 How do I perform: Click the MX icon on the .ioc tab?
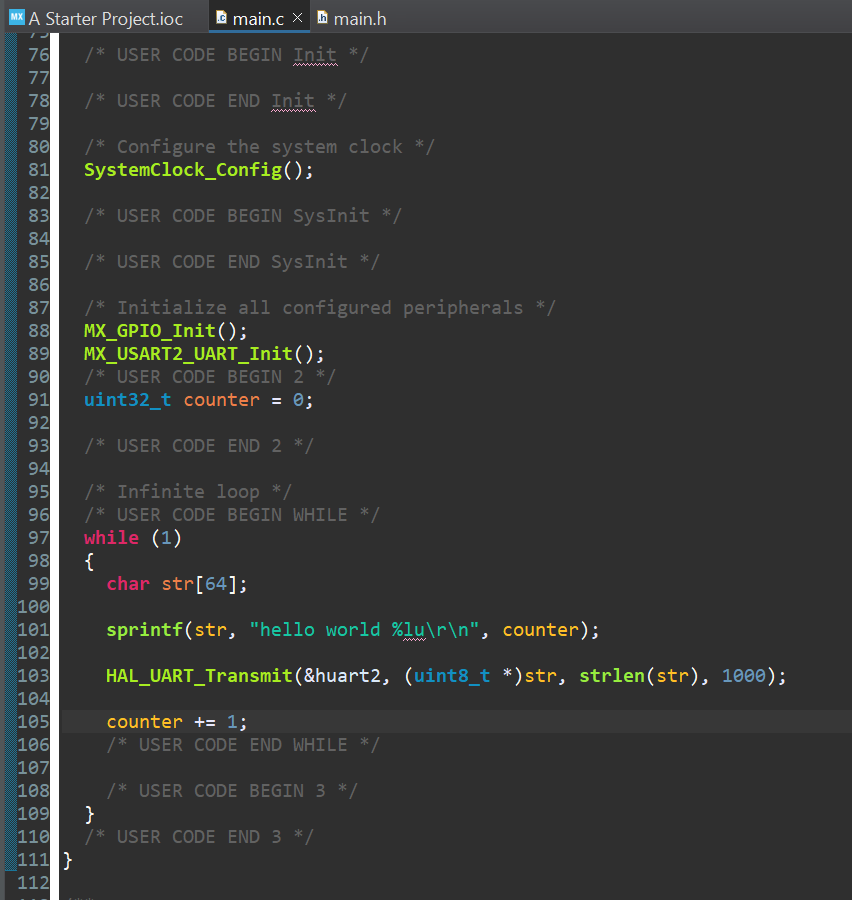point(16,18)
